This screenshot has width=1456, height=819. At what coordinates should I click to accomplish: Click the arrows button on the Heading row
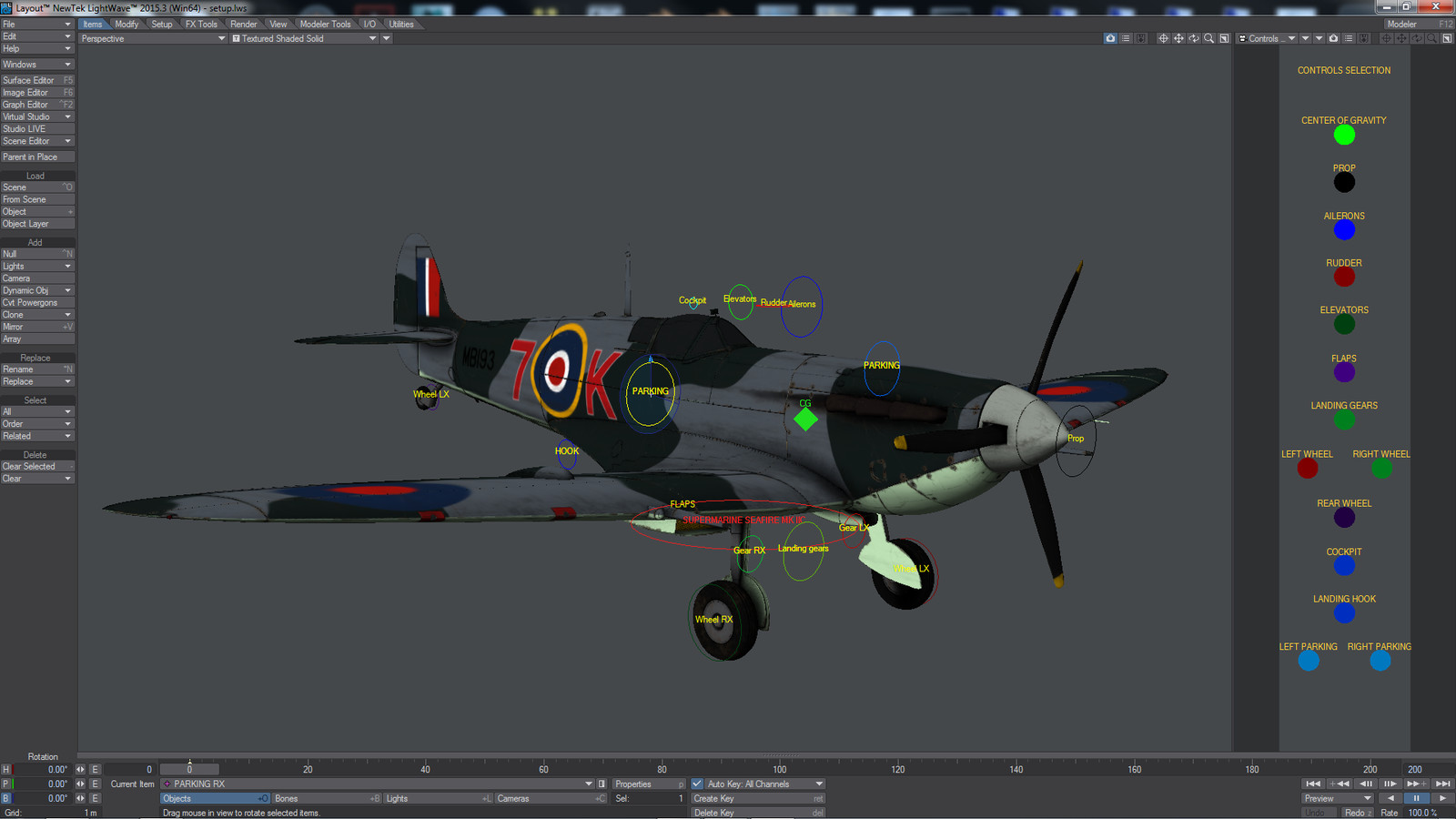click(80, 769)
